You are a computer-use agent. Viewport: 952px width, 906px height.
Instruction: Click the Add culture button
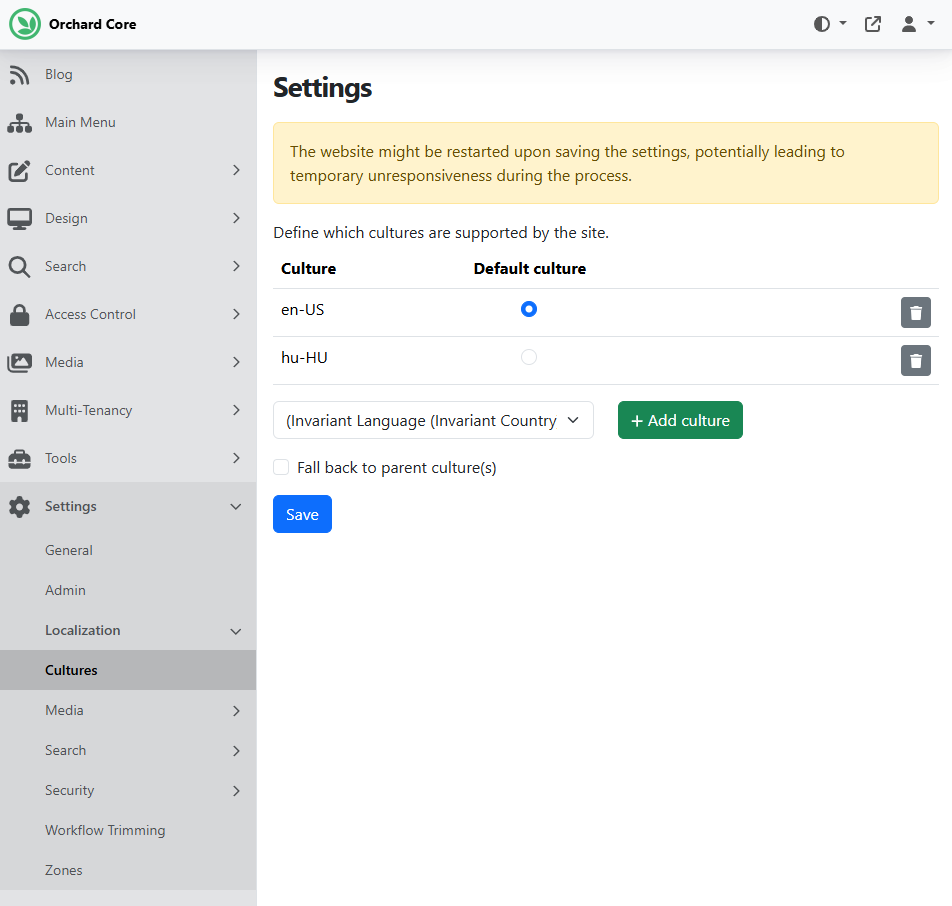click(x=680, y=420)
